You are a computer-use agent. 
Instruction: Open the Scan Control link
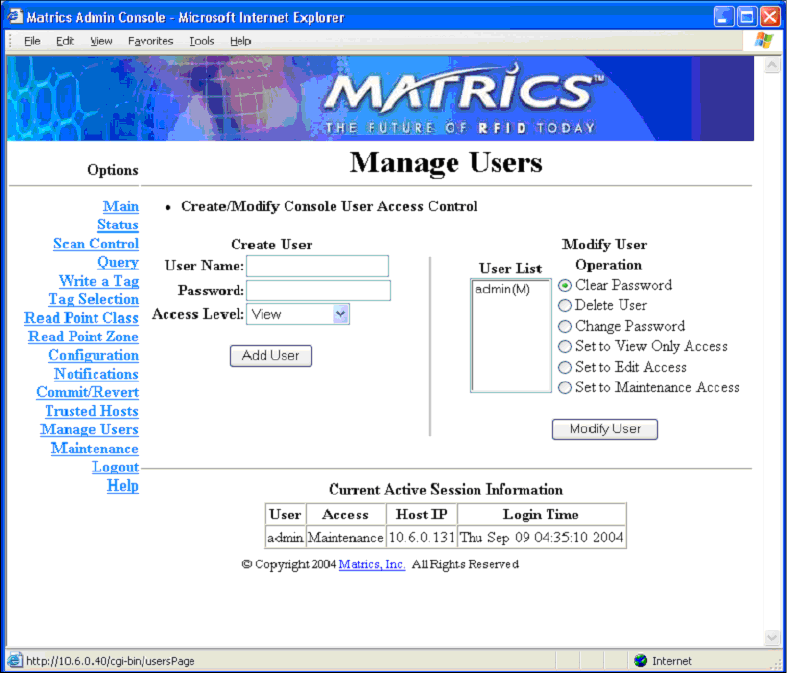point(96,243)
